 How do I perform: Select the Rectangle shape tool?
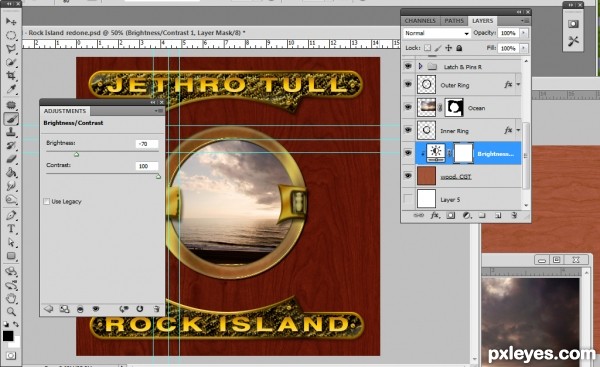pyautogui.click(x=11, y=256)
